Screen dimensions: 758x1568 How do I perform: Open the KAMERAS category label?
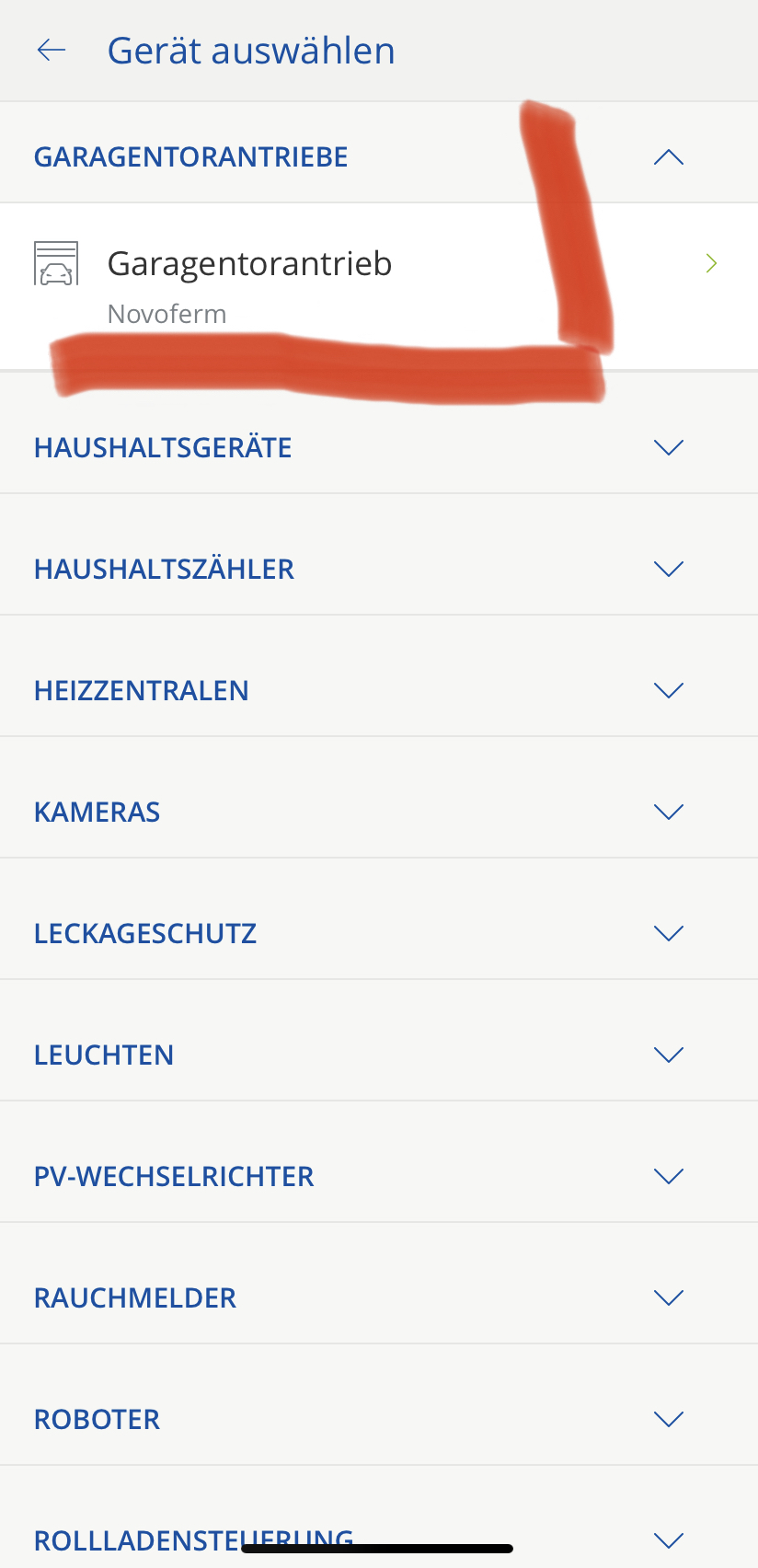point(98,813)
